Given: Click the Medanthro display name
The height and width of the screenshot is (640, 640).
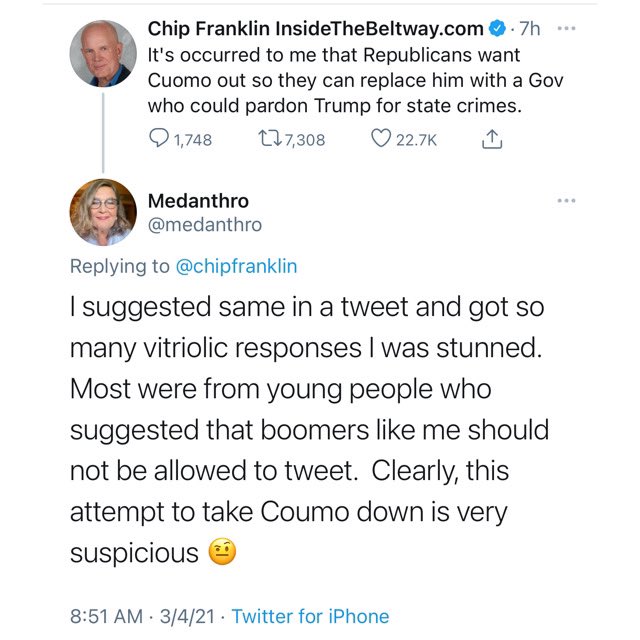Looking at the screenshot, I should pos(198,200).
